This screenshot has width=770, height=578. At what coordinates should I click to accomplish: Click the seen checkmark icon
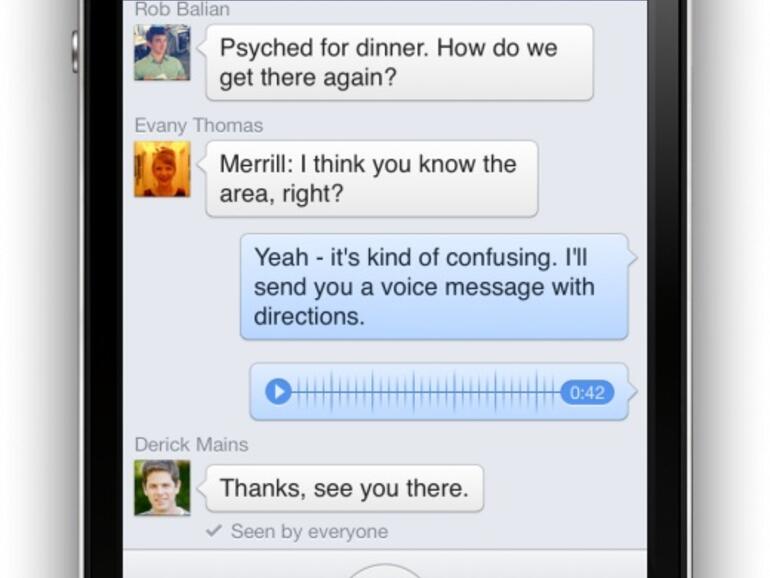click(x=214, y=531)
